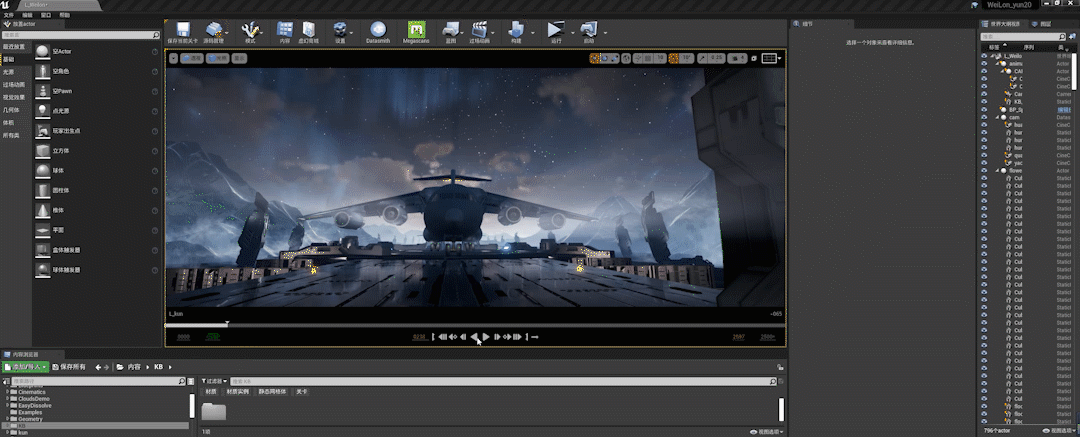
Task: Click the folder thumbnail in content browser
Action: pyautogui.click(x=214, y=411)
